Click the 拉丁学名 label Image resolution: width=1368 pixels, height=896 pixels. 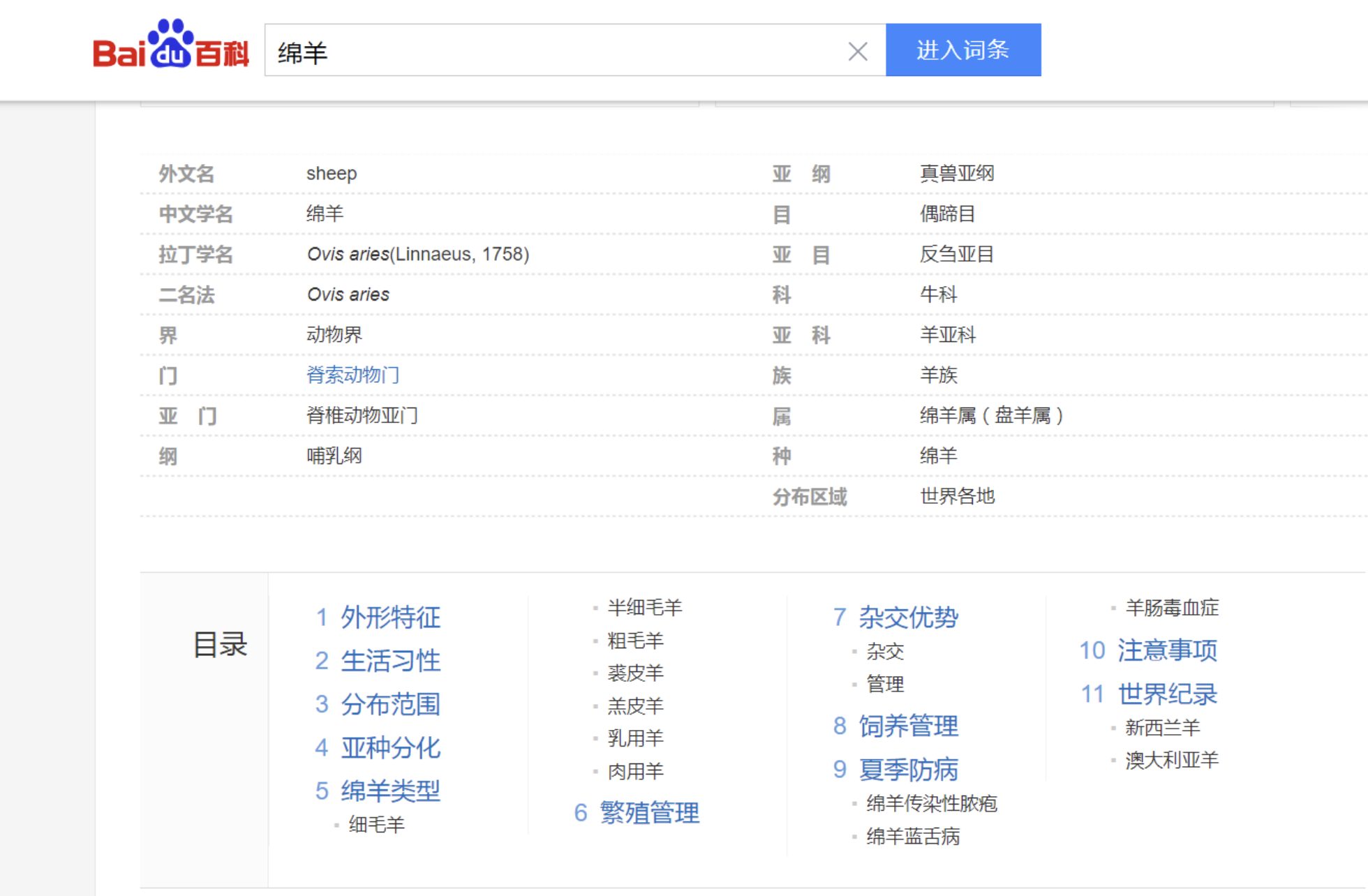(x=196, y=255)
